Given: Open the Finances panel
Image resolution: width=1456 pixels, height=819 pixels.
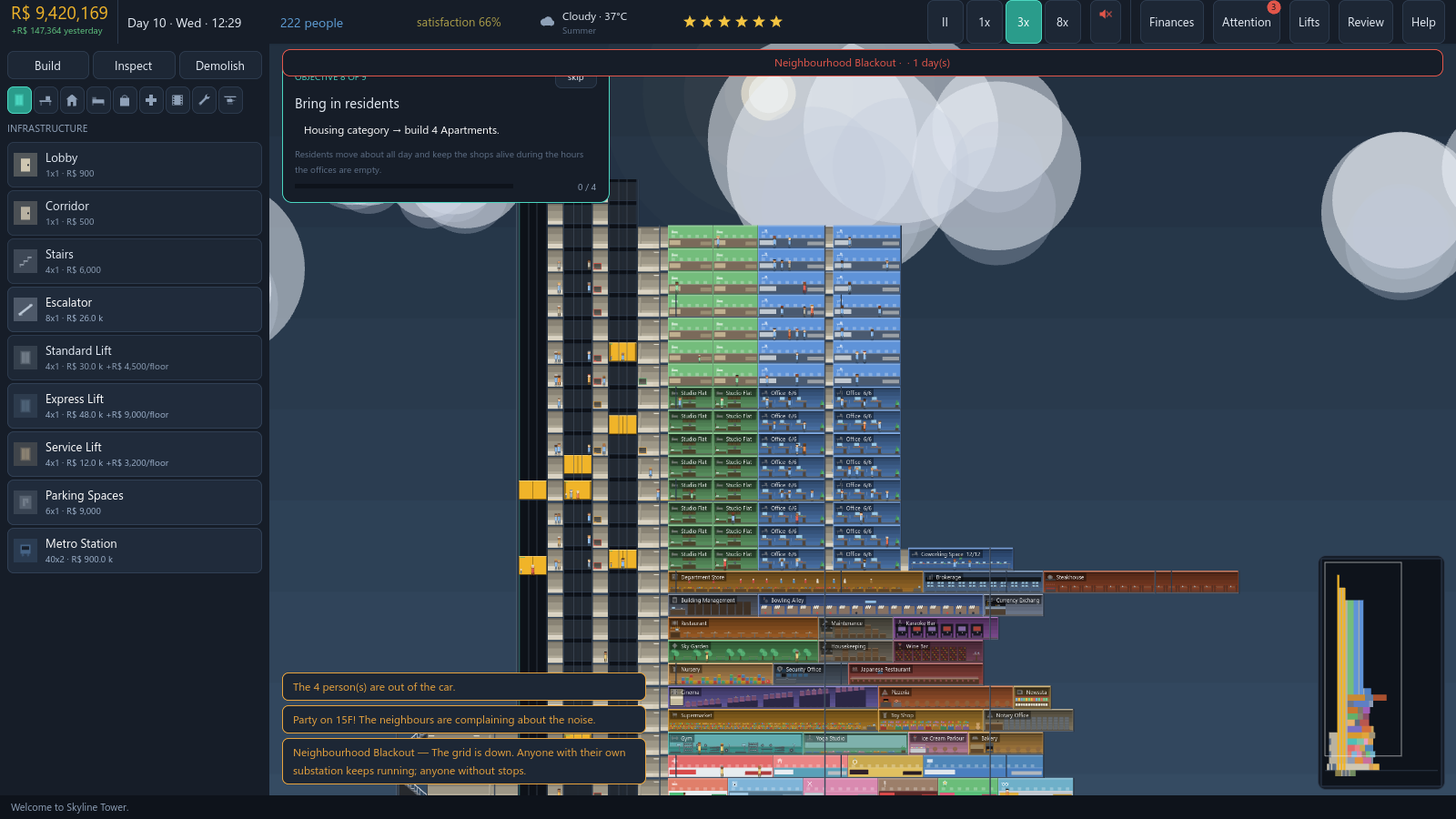Looking at the screenshot, I should [1171, 22].
